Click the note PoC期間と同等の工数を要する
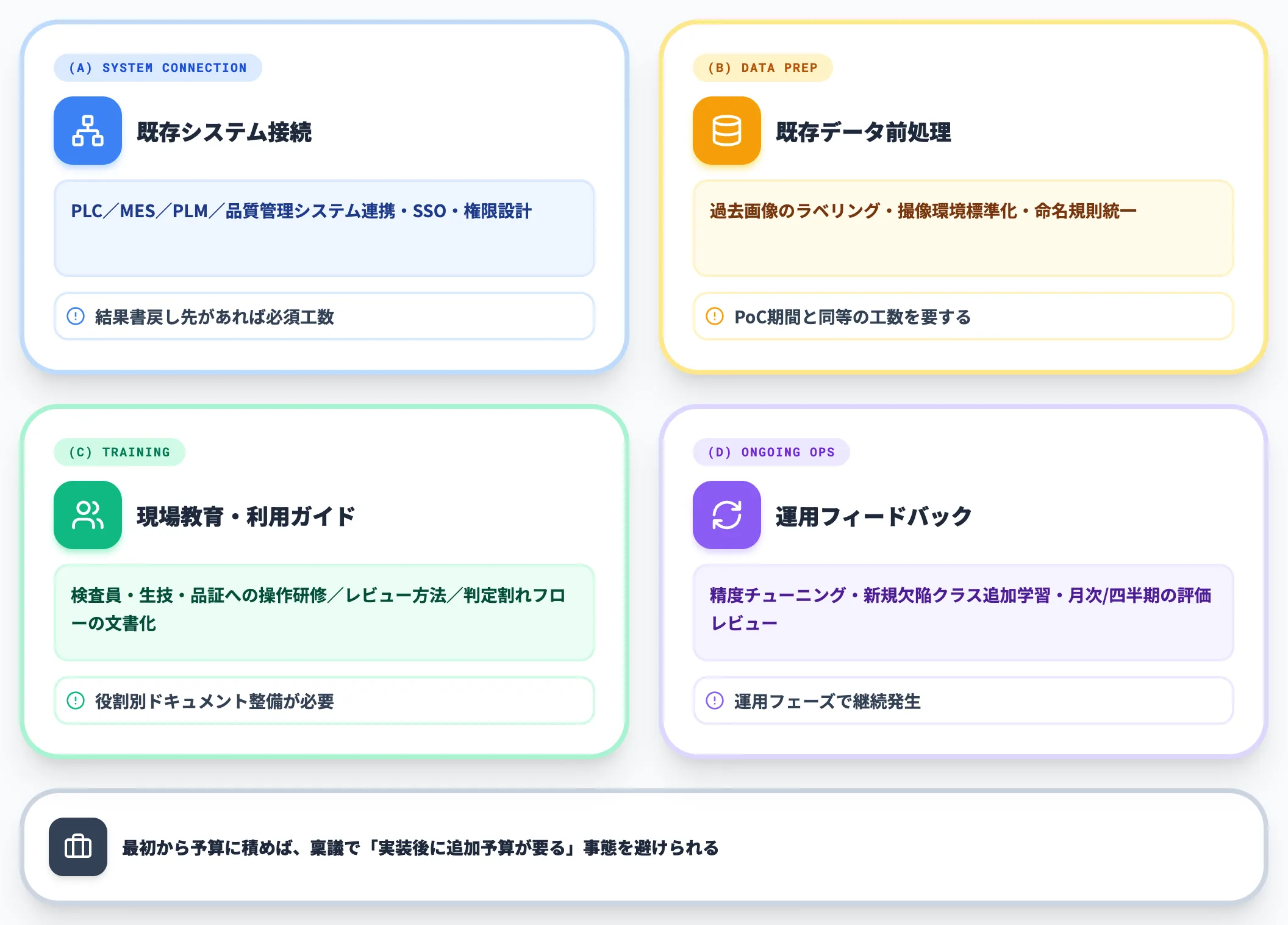 964,316
